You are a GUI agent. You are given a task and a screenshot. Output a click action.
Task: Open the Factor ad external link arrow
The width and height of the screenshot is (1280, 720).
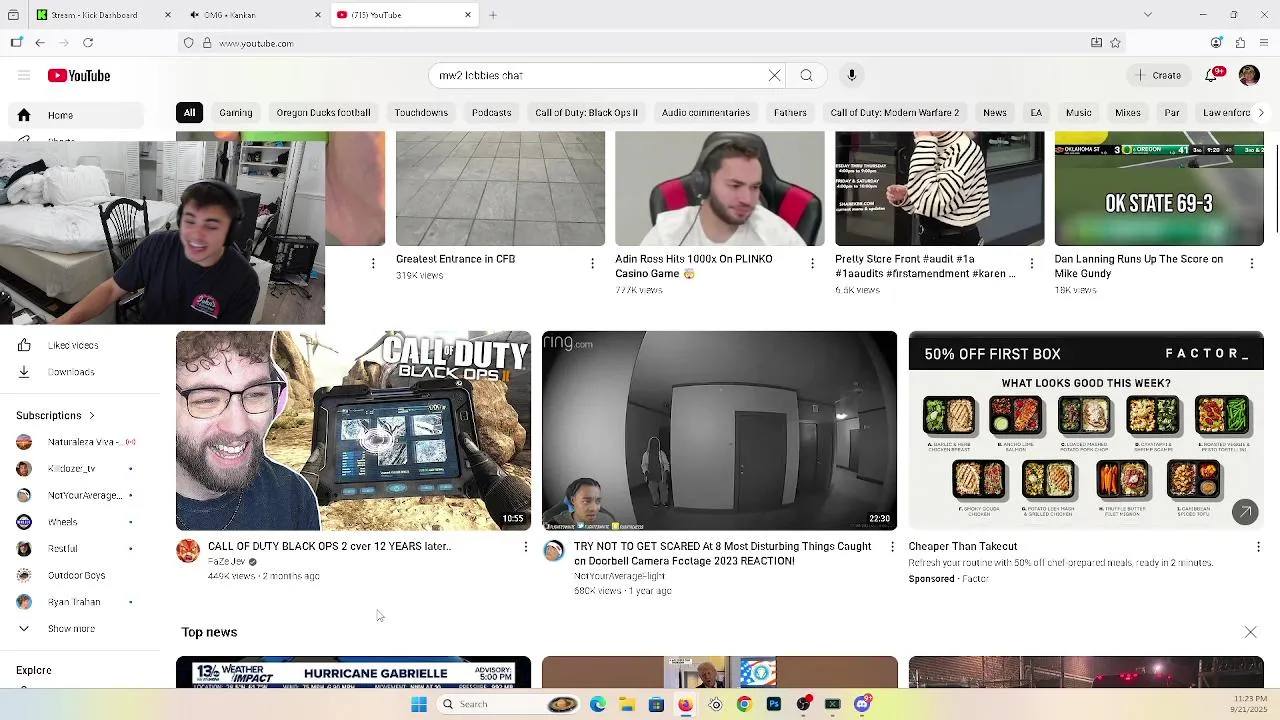pos(1245,512)
